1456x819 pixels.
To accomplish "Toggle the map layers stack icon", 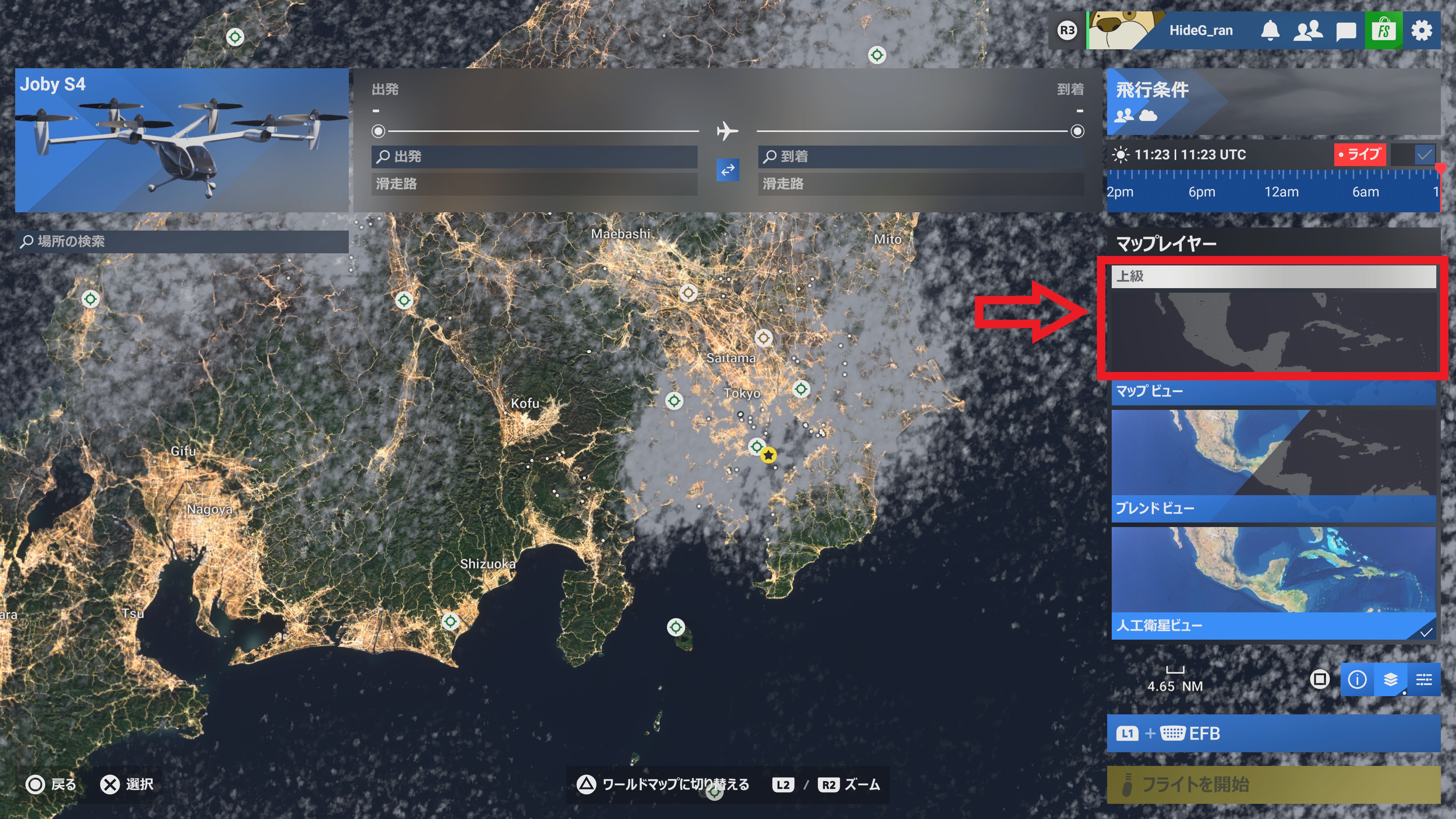I will 1390,679.
